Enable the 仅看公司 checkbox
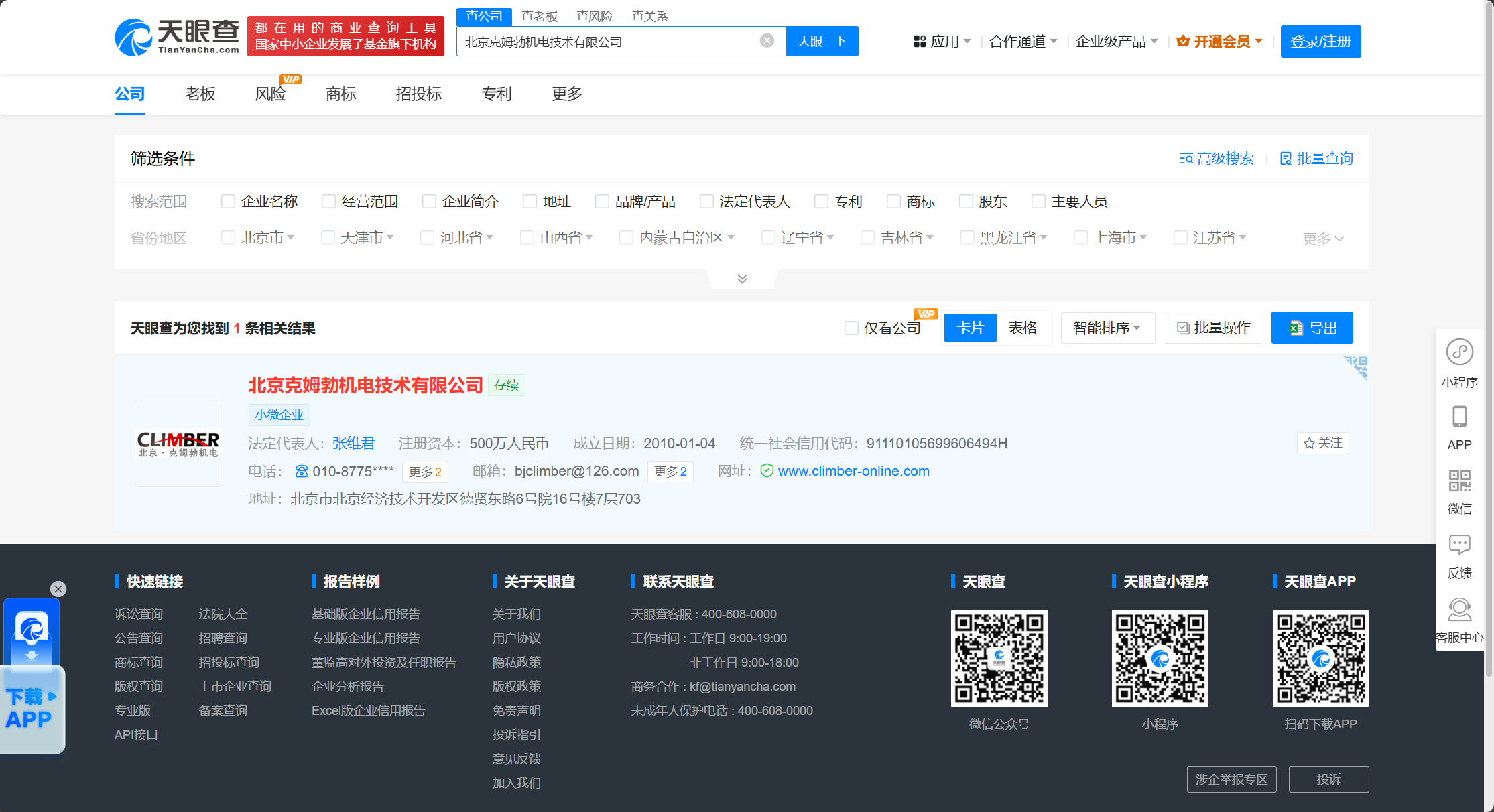This screenshot has width=1494, height=812. (x=851, y=328)
